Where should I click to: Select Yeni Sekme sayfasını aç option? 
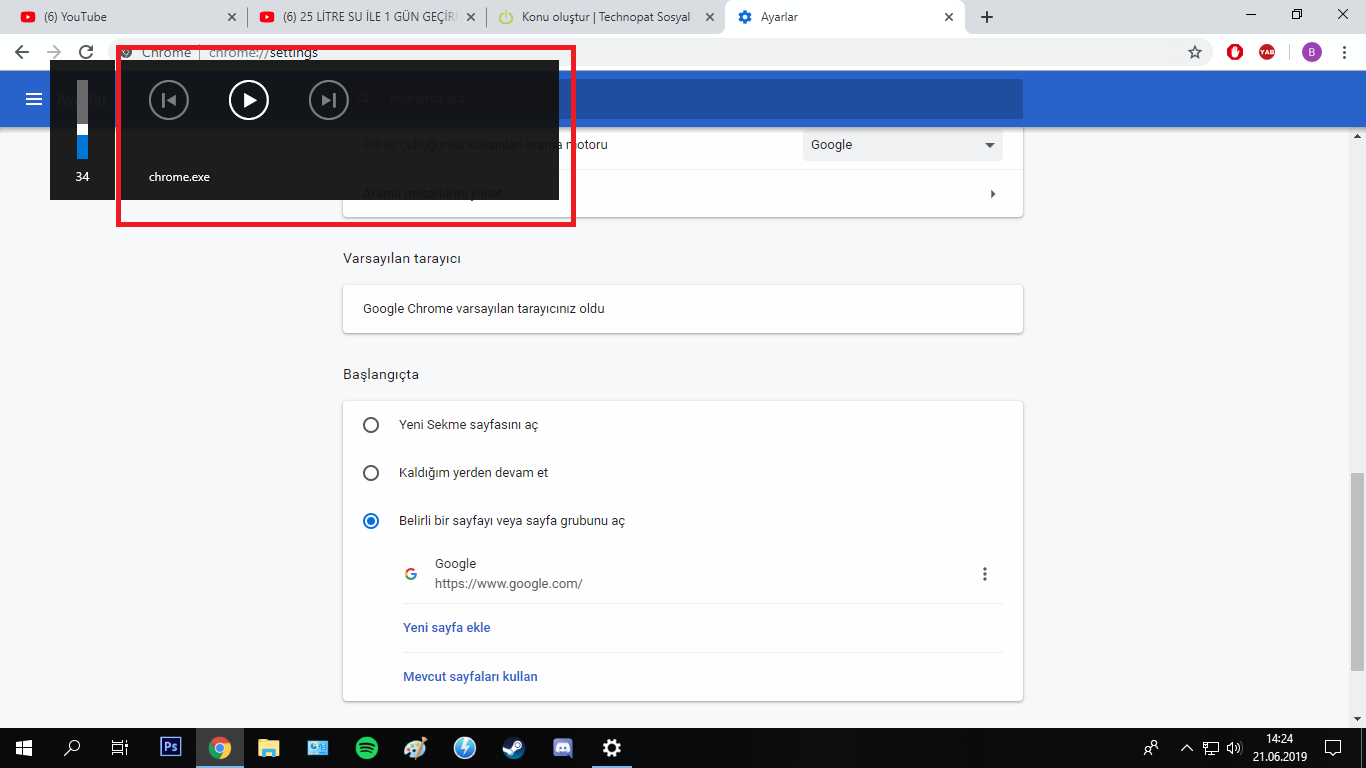pyautogui.click(x=371, y=425)
